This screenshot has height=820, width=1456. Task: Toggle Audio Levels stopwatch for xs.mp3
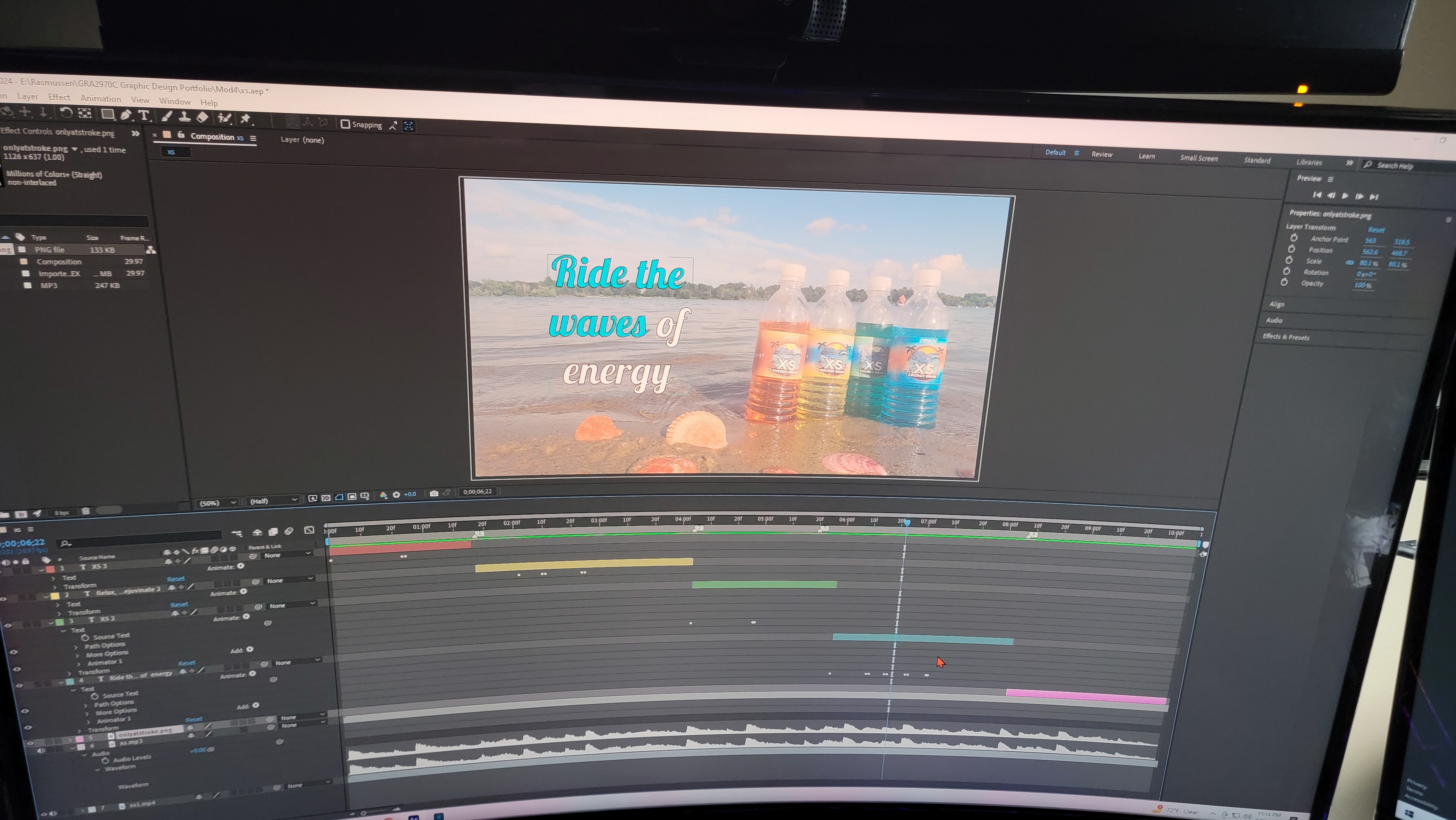[x=105, y=760]
